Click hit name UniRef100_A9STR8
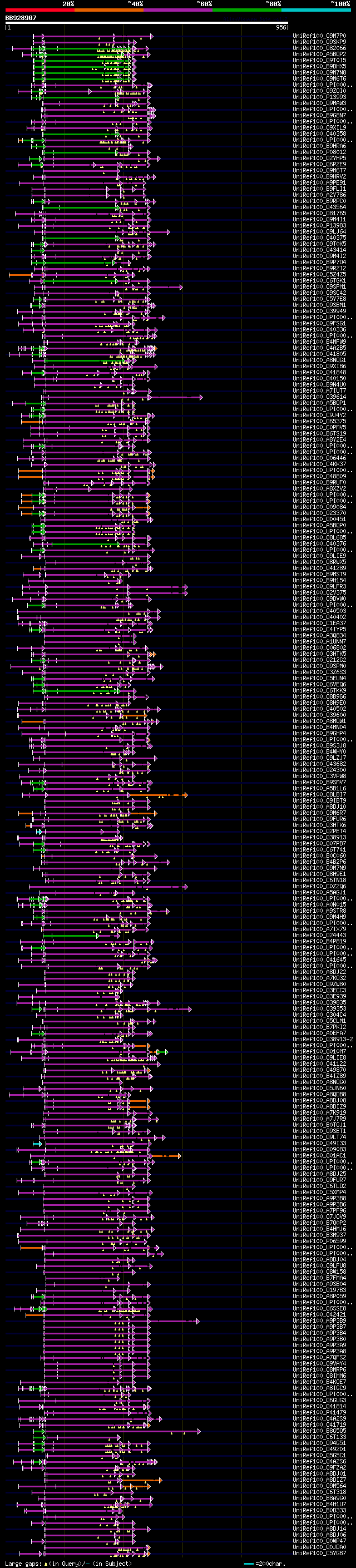 pos(319,911)
